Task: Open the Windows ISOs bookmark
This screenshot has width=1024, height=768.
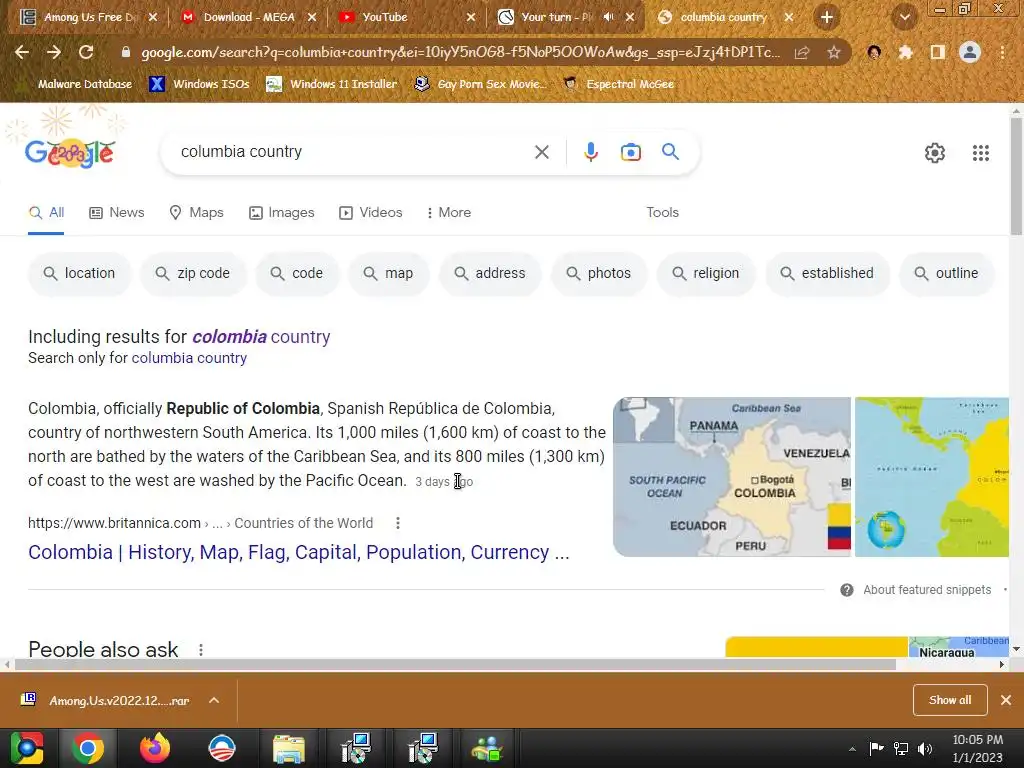Action: tap(200, 84)
